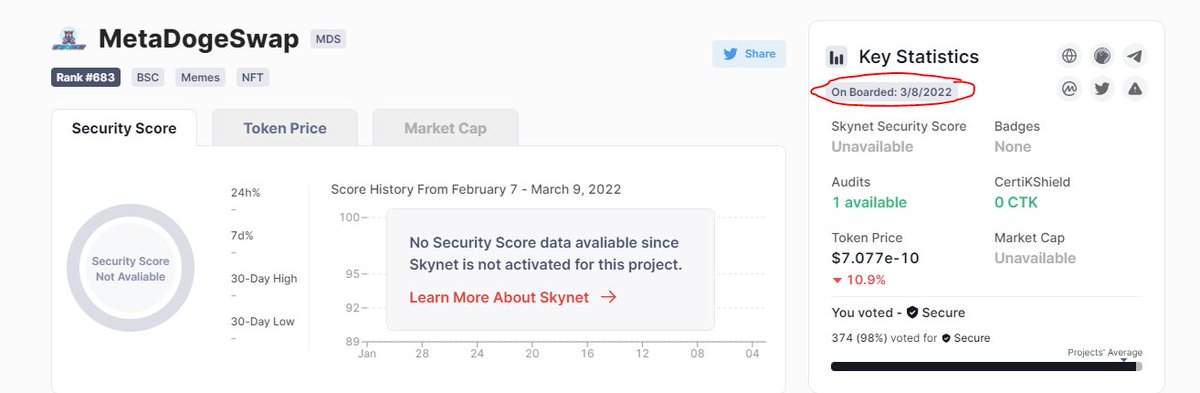The width and height of the screenshot is (1200, 393).
Task: Open the Twitter bird icon in Key Statistics
Action: [1102, 89]
